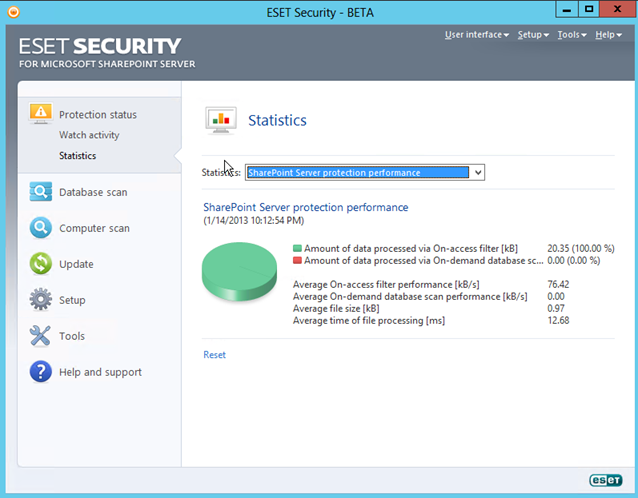Open Protection status section
This screenshot has height=498, width=638.
coord(98,115)
